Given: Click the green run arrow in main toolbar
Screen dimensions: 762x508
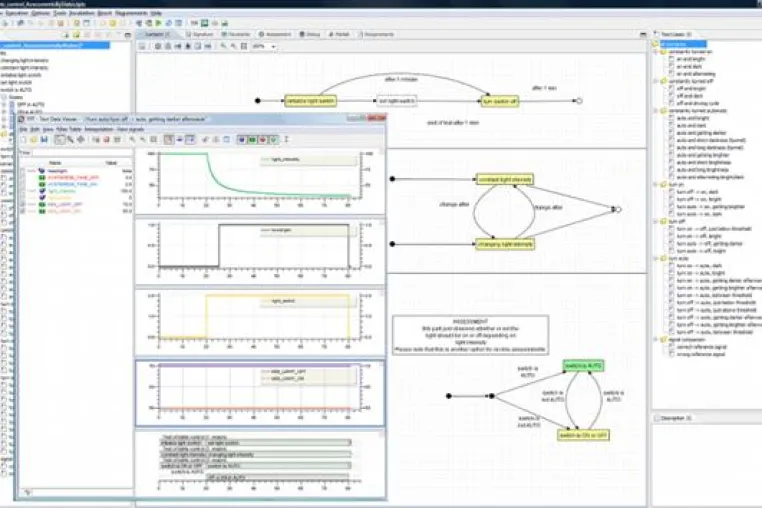Looking at the screenshot, I should point(158,23).
